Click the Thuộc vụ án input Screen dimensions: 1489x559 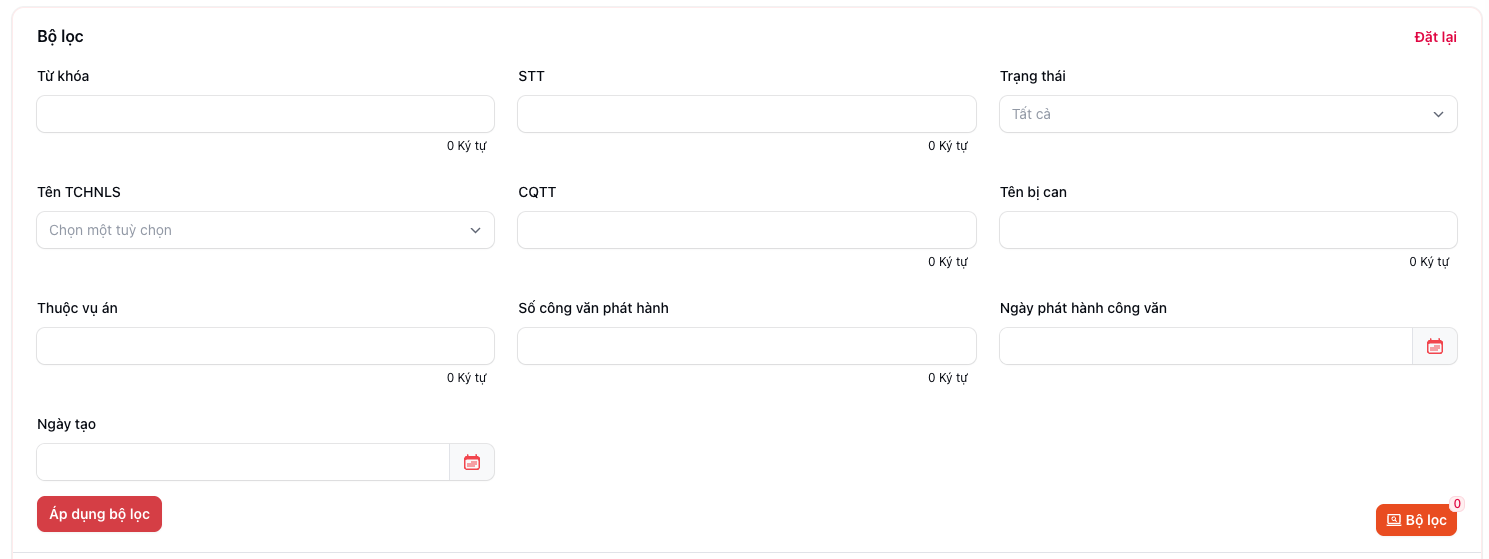(x=265, y=346)
